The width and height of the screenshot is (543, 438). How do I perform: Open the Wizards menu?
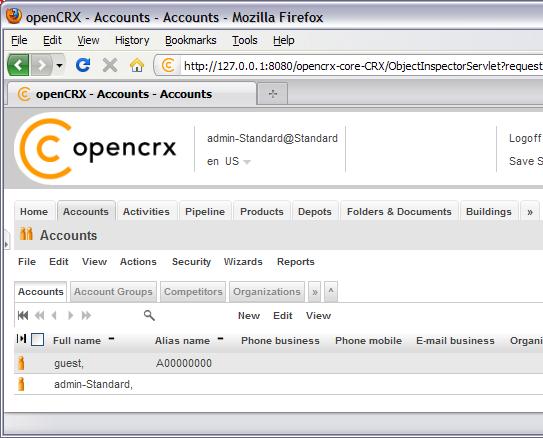243,262
